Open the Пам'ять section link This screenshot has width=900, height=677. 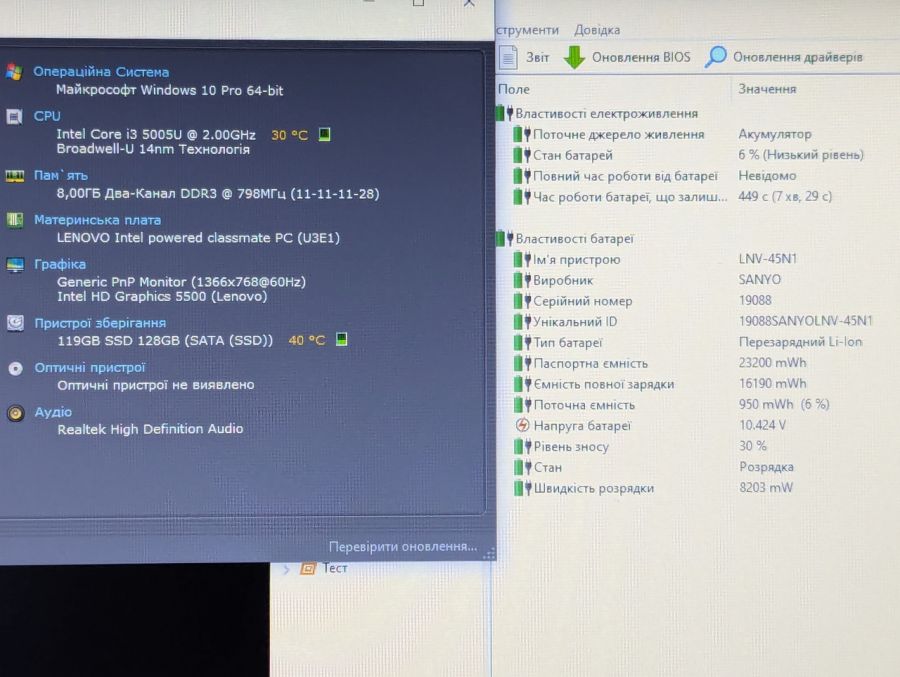pos(61,175)
